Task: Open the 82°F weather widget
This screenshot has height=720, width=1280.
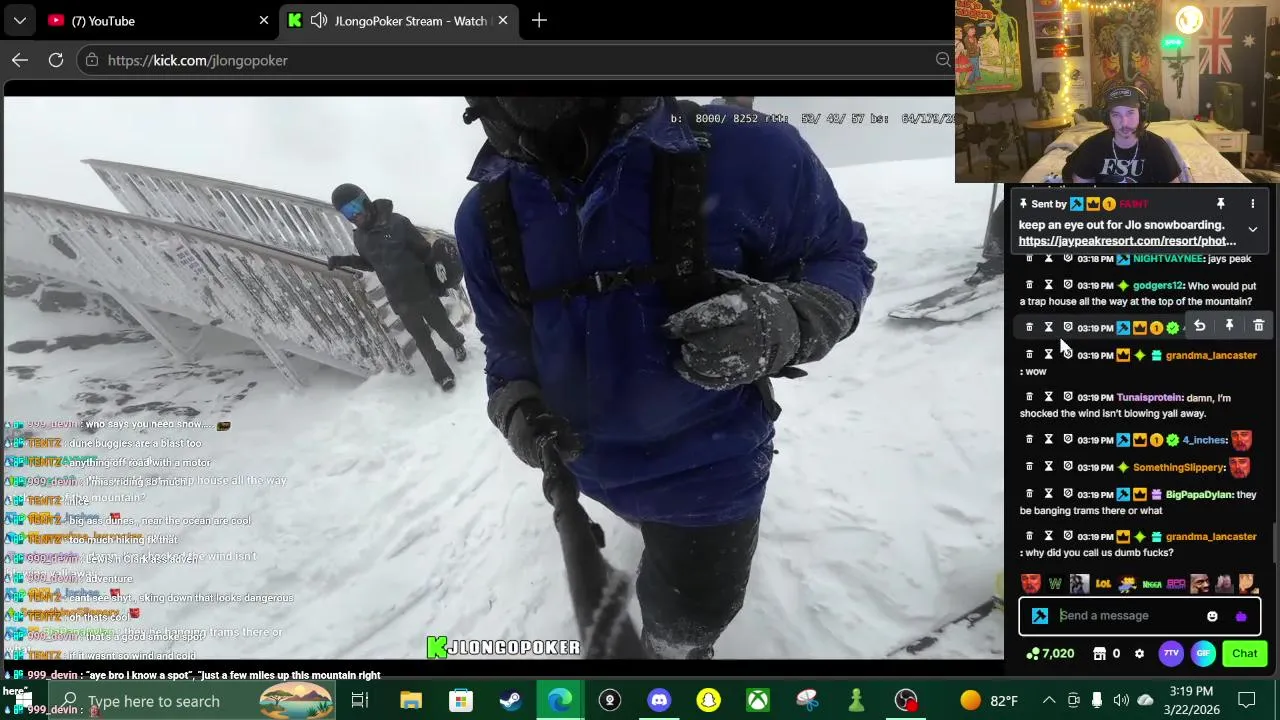Action: click(x=988, y=701)
